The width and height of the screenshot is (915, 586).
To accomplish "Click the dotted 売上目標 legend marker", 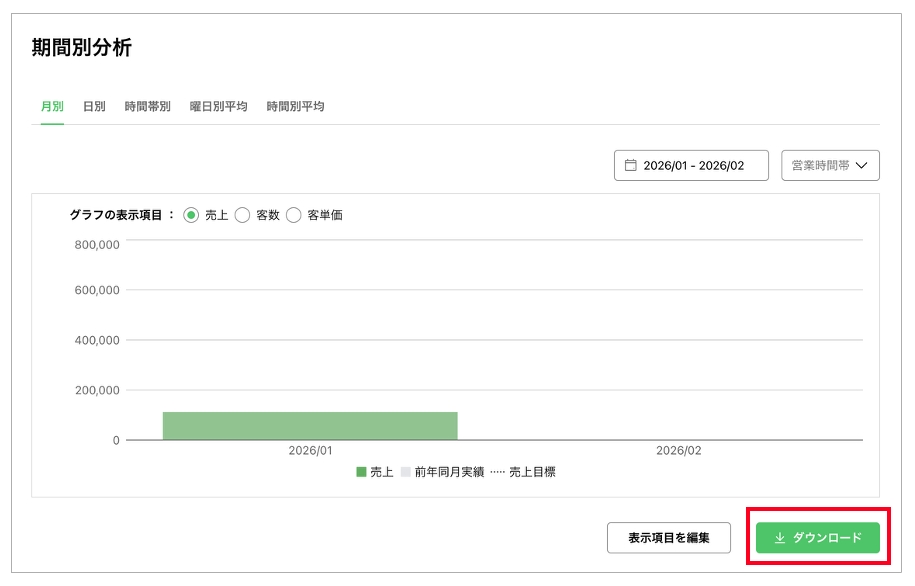I will coord(498,472).
